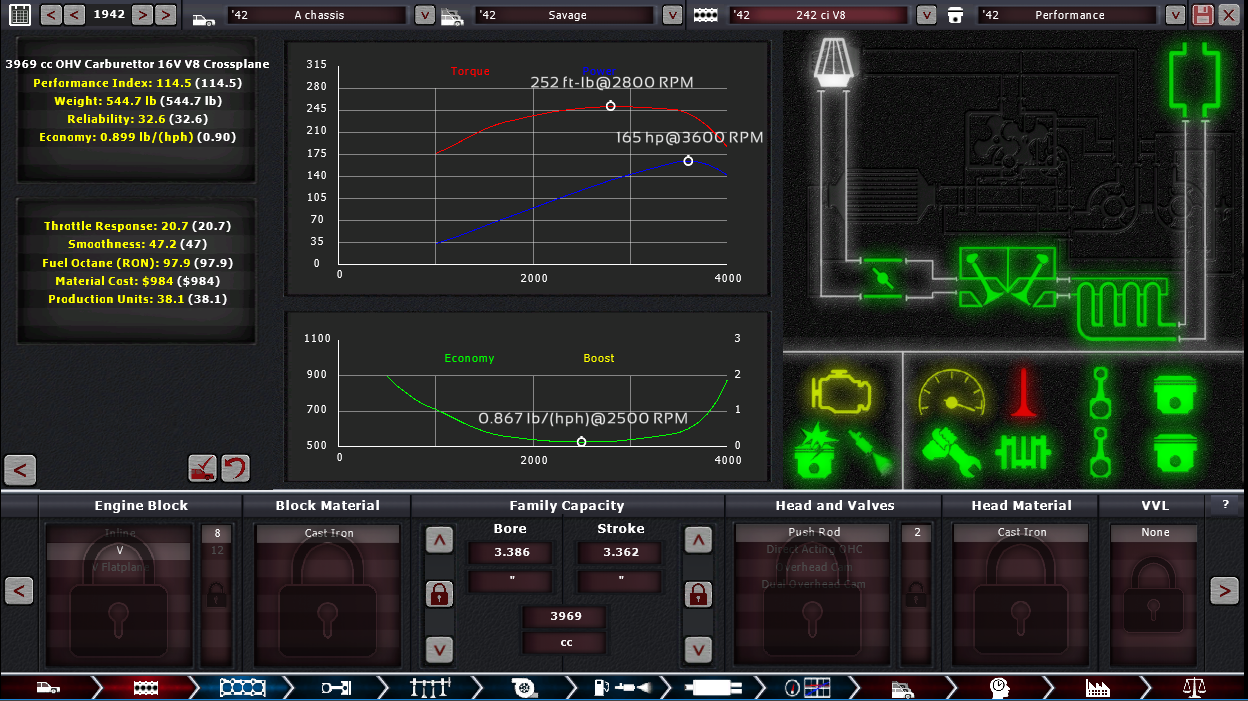Switch to the exhaust tab in bottom bar
This screenshot has height=701, width=1248.
713,688
